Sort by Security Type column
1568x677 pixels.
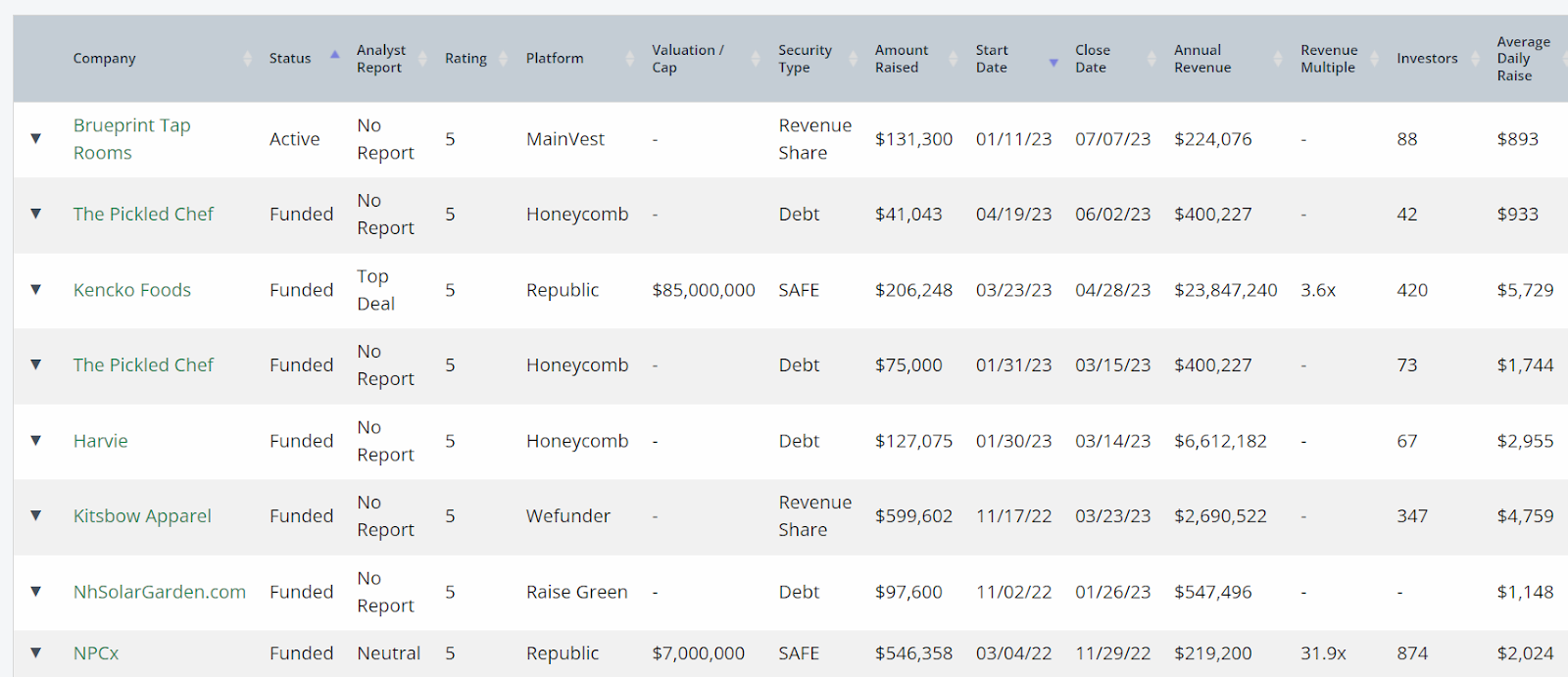(x=805, y=59)
